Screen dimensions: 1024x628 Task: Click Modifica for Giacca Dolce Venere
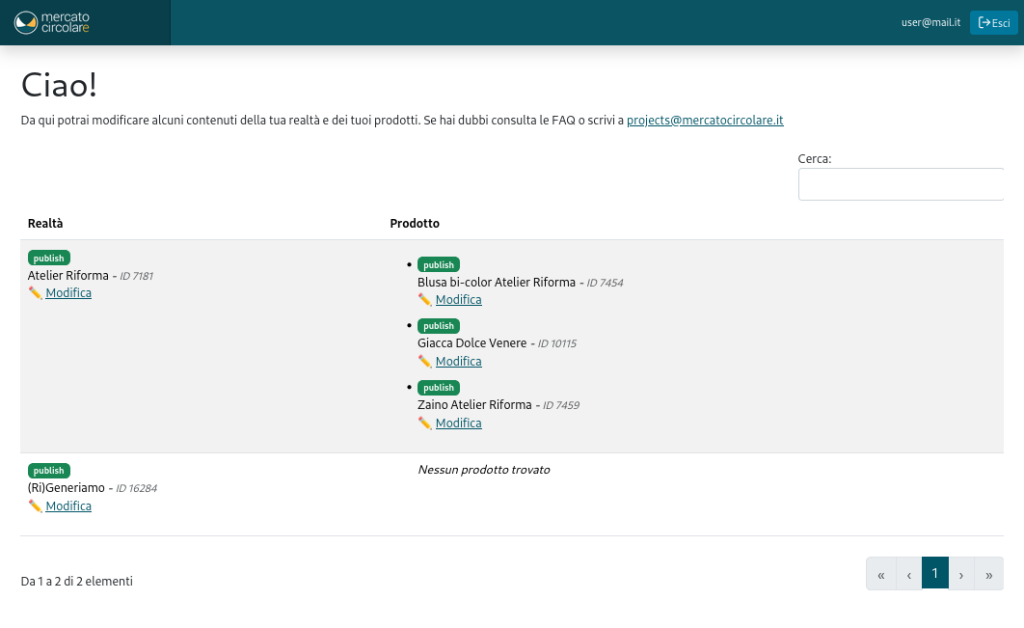point(458,361)
